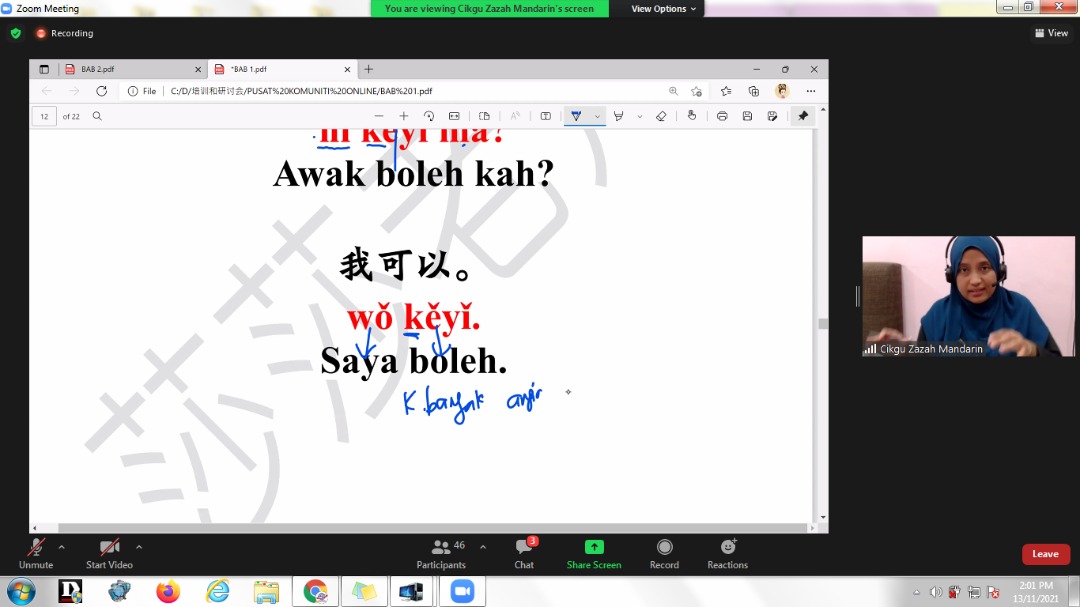Image resolution: width=1080 pixels, height=607 pixels.
Task: Open the Highlight color dropdown
Action: coord(640,116)
